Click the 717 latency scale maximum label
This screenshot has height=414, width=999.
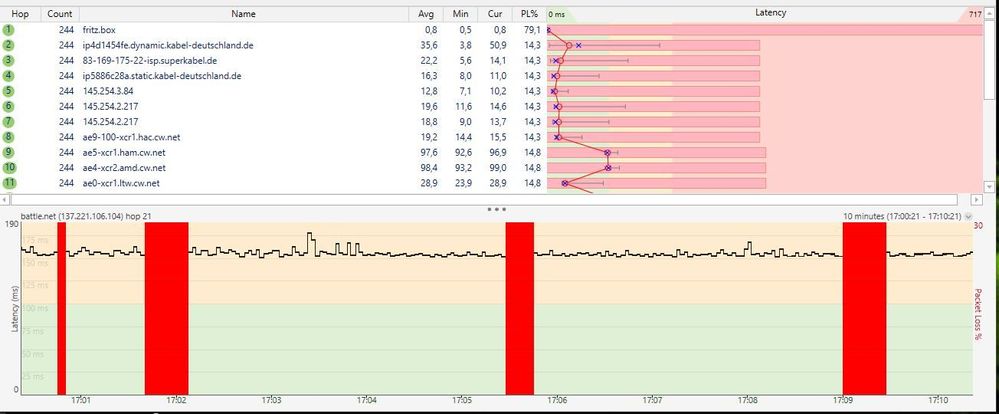point(974,14)
